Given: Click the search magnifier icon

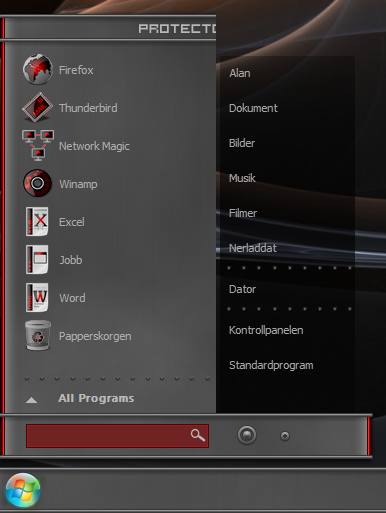Looking at the screenshot, I should click(x=197, y=435).
